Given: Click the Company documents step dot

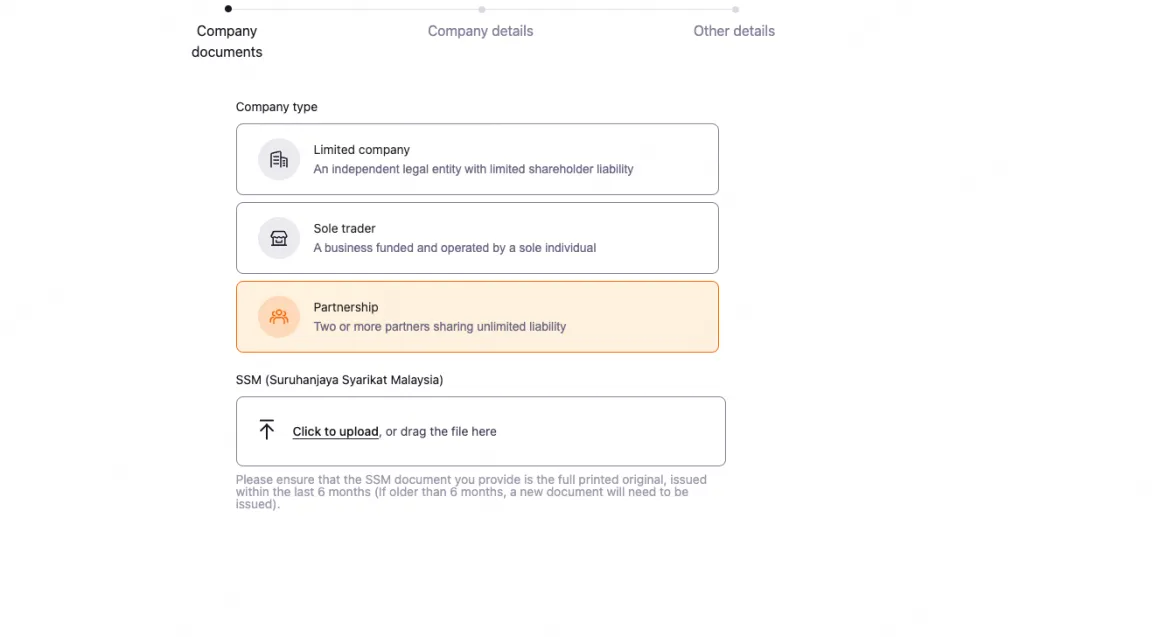Looking at the screenshot, I should [228, 9].
